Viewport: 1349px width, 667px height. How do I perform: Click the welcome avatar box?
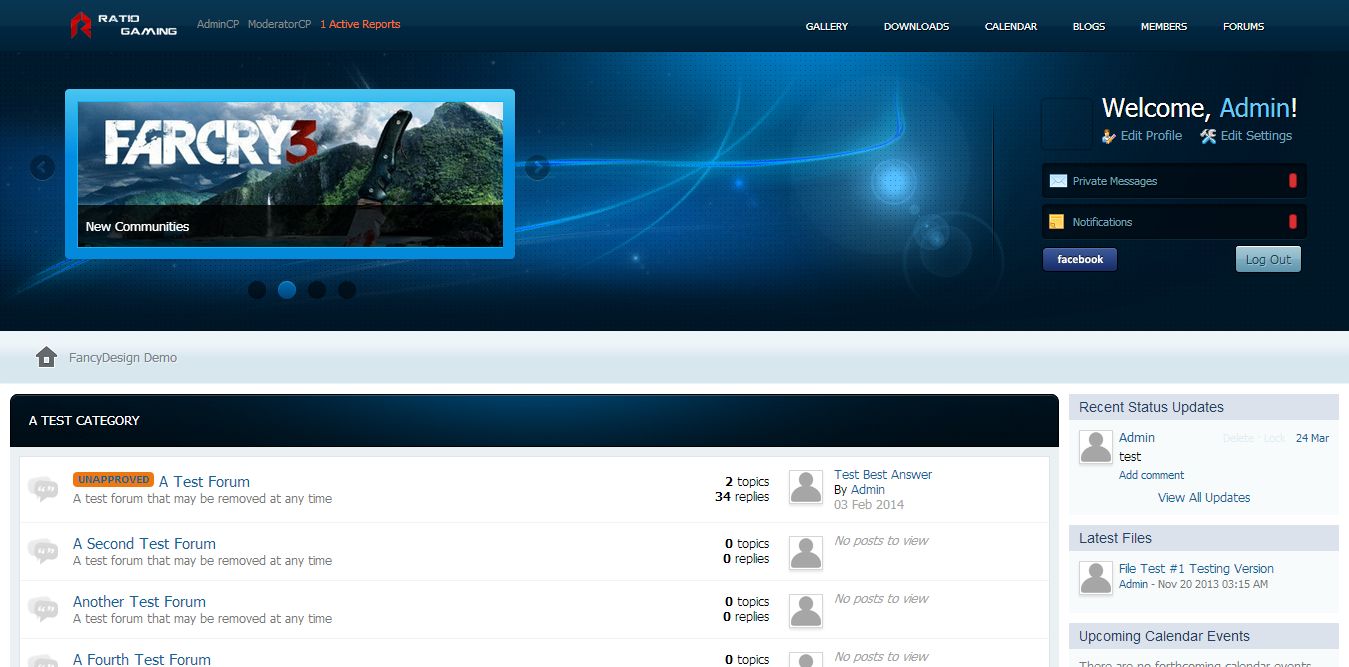1067,124
